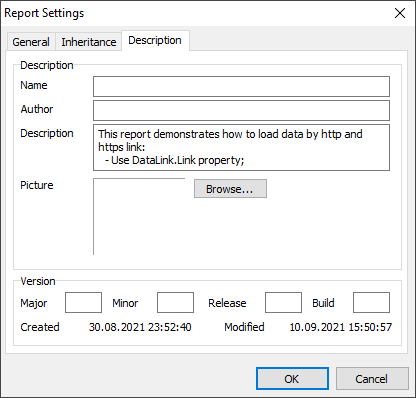This screenshot has width=416, height=398.
Task: Click the Modified date 10.09.2021 text
Action: coord(341,327)
